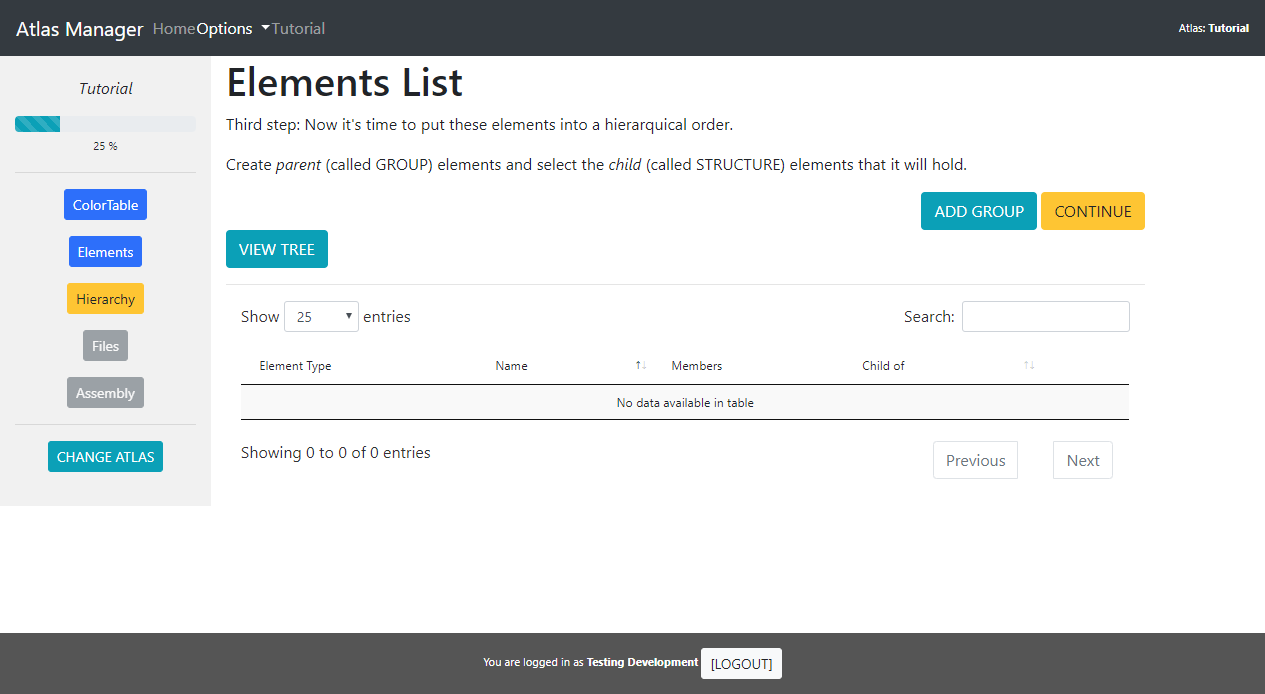The image size is (1265, 694).
Task: Select the Assembly step in sidebar
Action: click(x=105, y=393)
